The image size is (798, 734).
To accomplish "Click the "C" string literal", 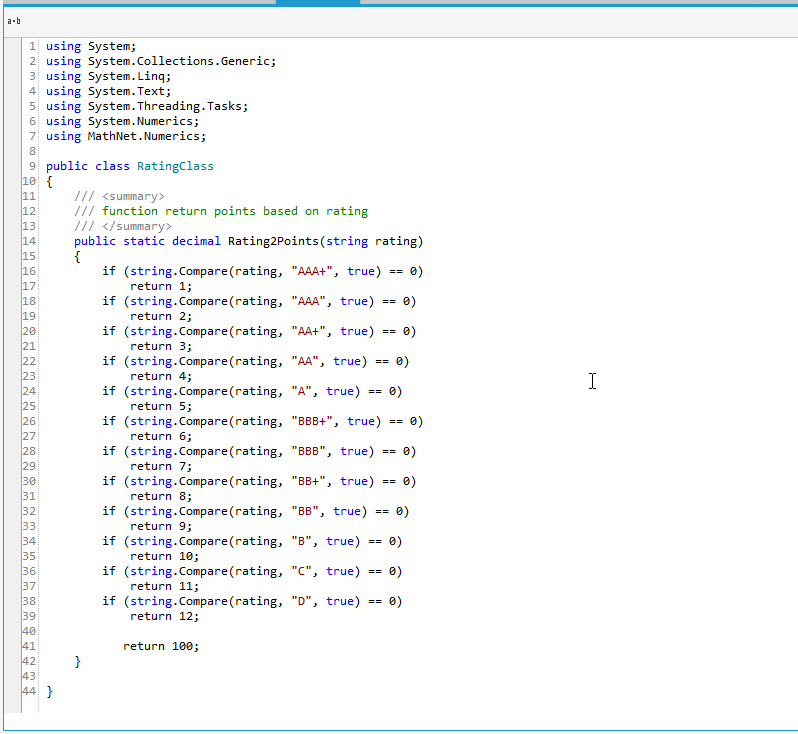I will pos(301,572).
